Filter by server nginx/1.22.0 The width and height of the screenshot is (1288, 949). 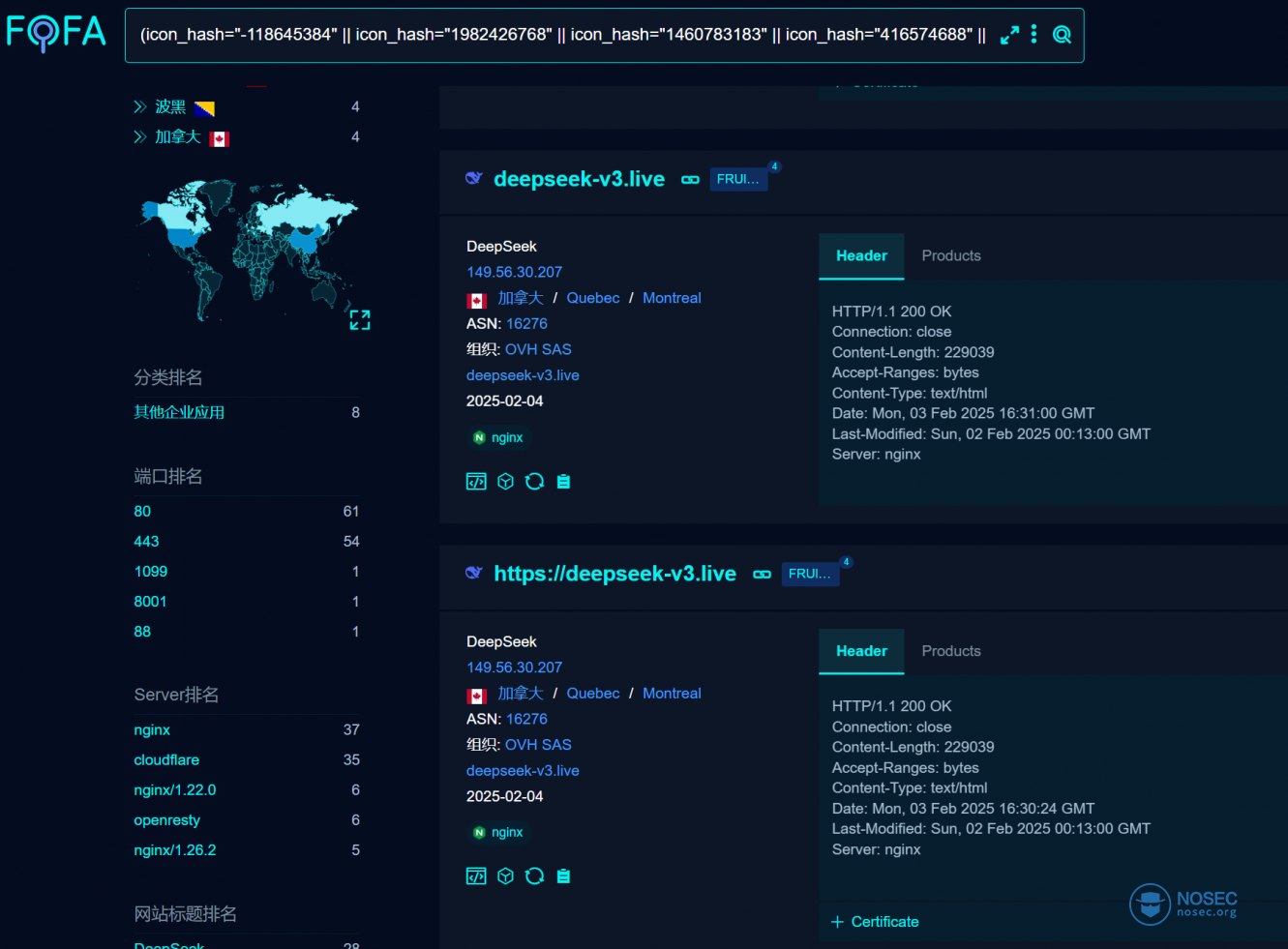(x=175, y=789)
